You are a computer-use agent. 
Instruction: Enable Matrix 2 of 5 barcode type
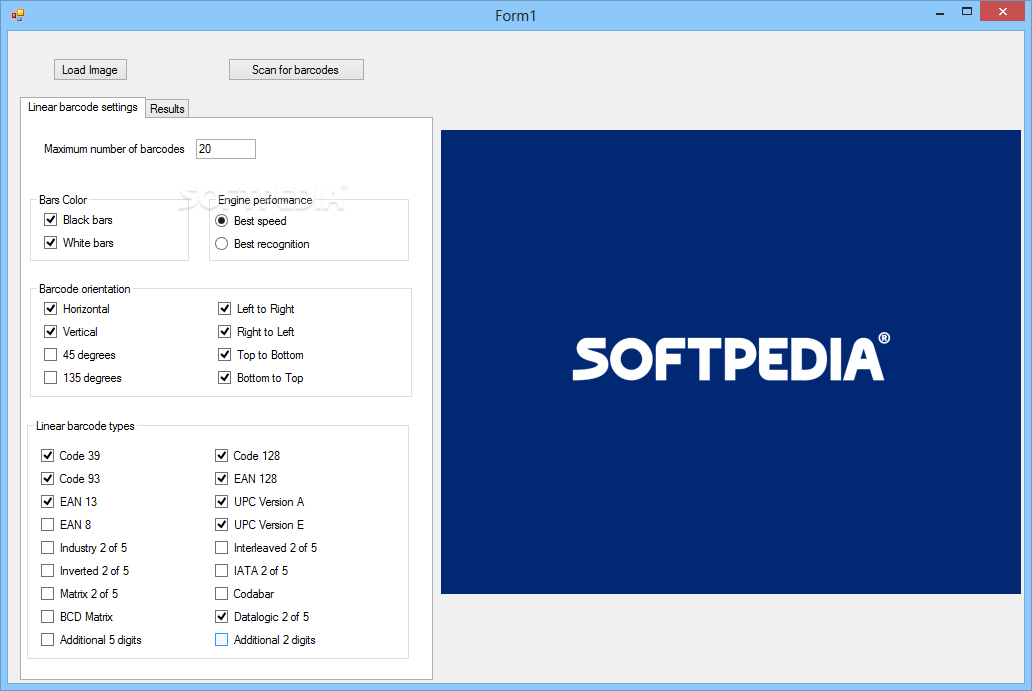click(x=47, y=594)
